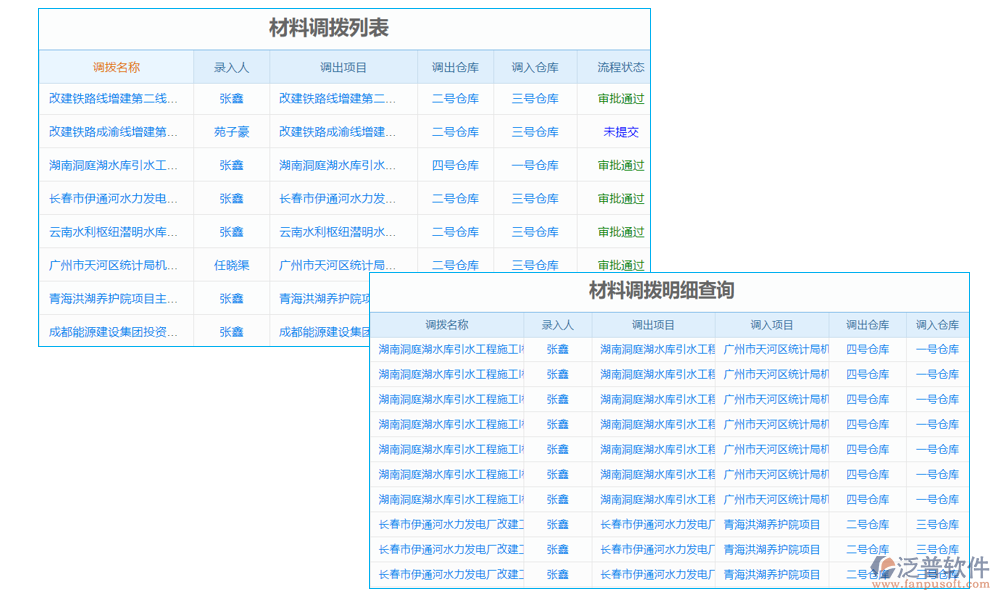Open 改建铁路成渝线增建 transfer record
Screen dimensions: 1000x600
[x=113, y=131]
